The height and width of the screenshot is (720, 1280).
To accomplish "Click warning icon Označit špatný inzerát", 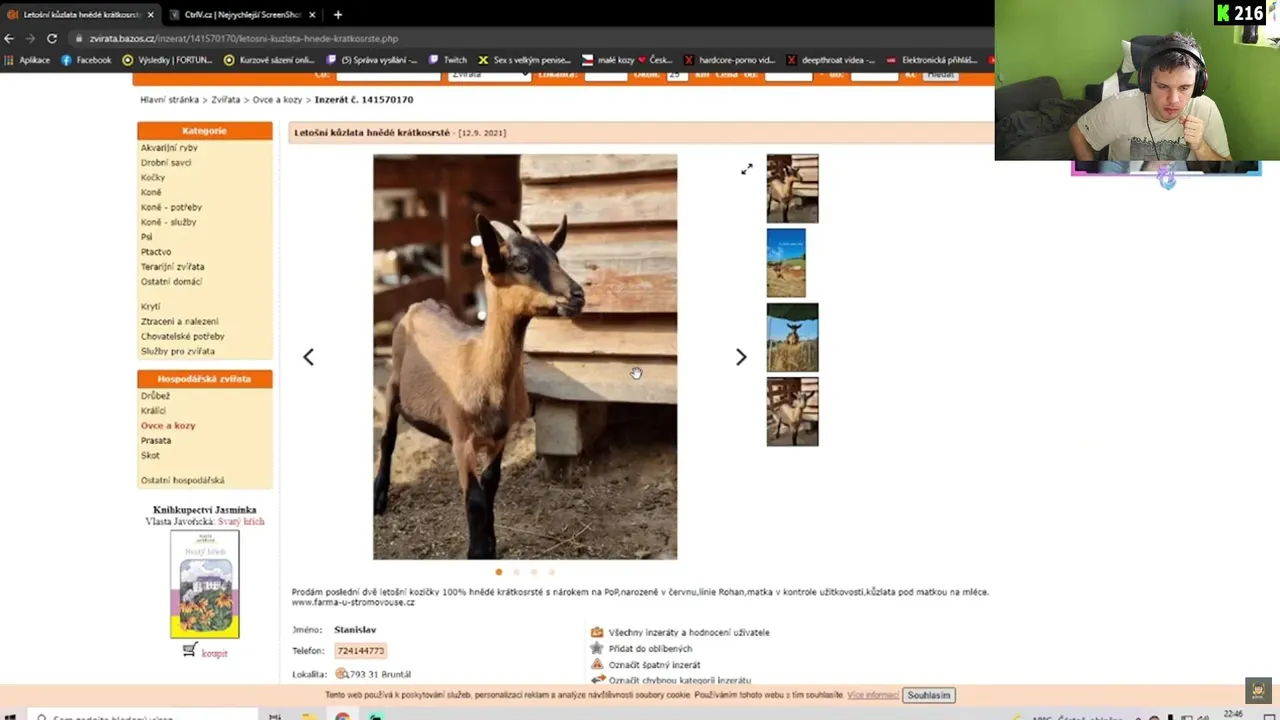I will pyautogui.click(x=597, y=664).
